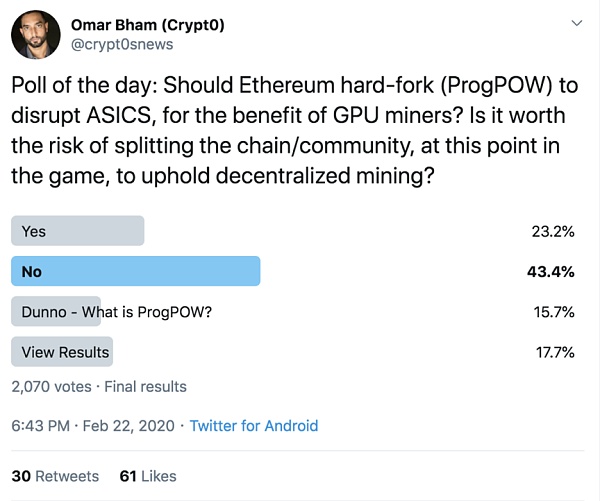
Task: View the 30 Retweets list
Action: (x=54, y=476)
